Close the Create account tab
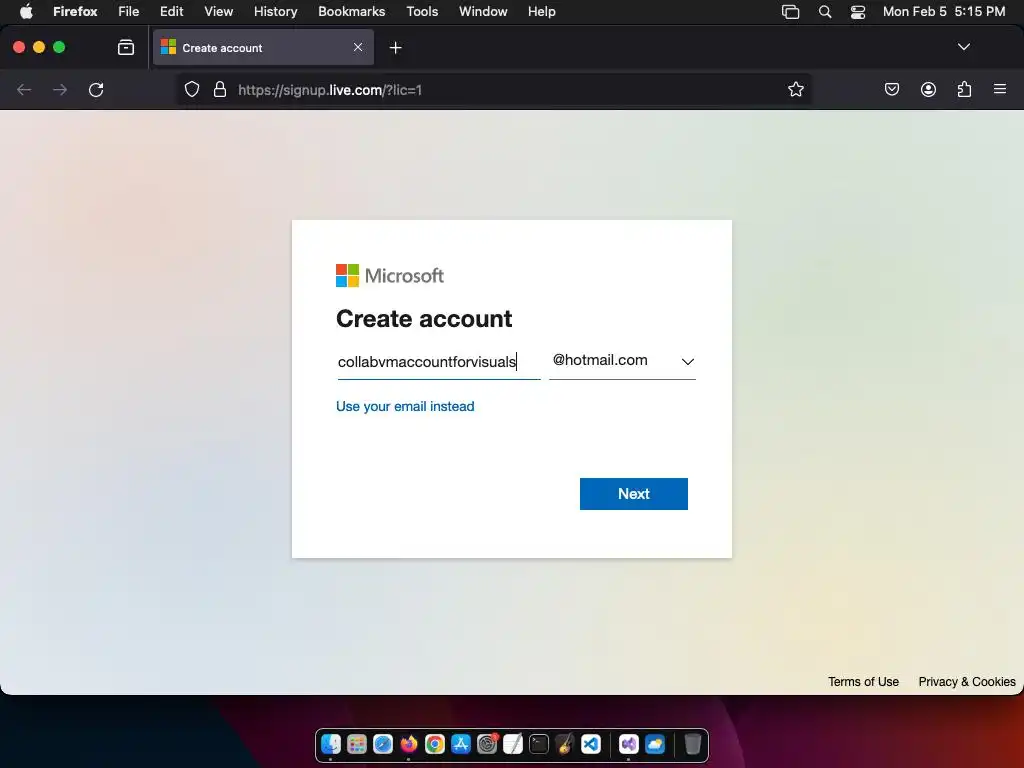Screen dimensions: 1024x768 [x=358, y=47]
